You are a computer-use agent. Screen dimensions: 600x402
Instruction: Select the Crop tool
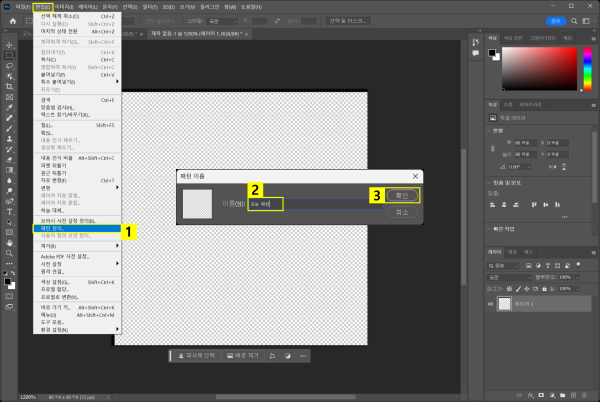click(9, 86)
